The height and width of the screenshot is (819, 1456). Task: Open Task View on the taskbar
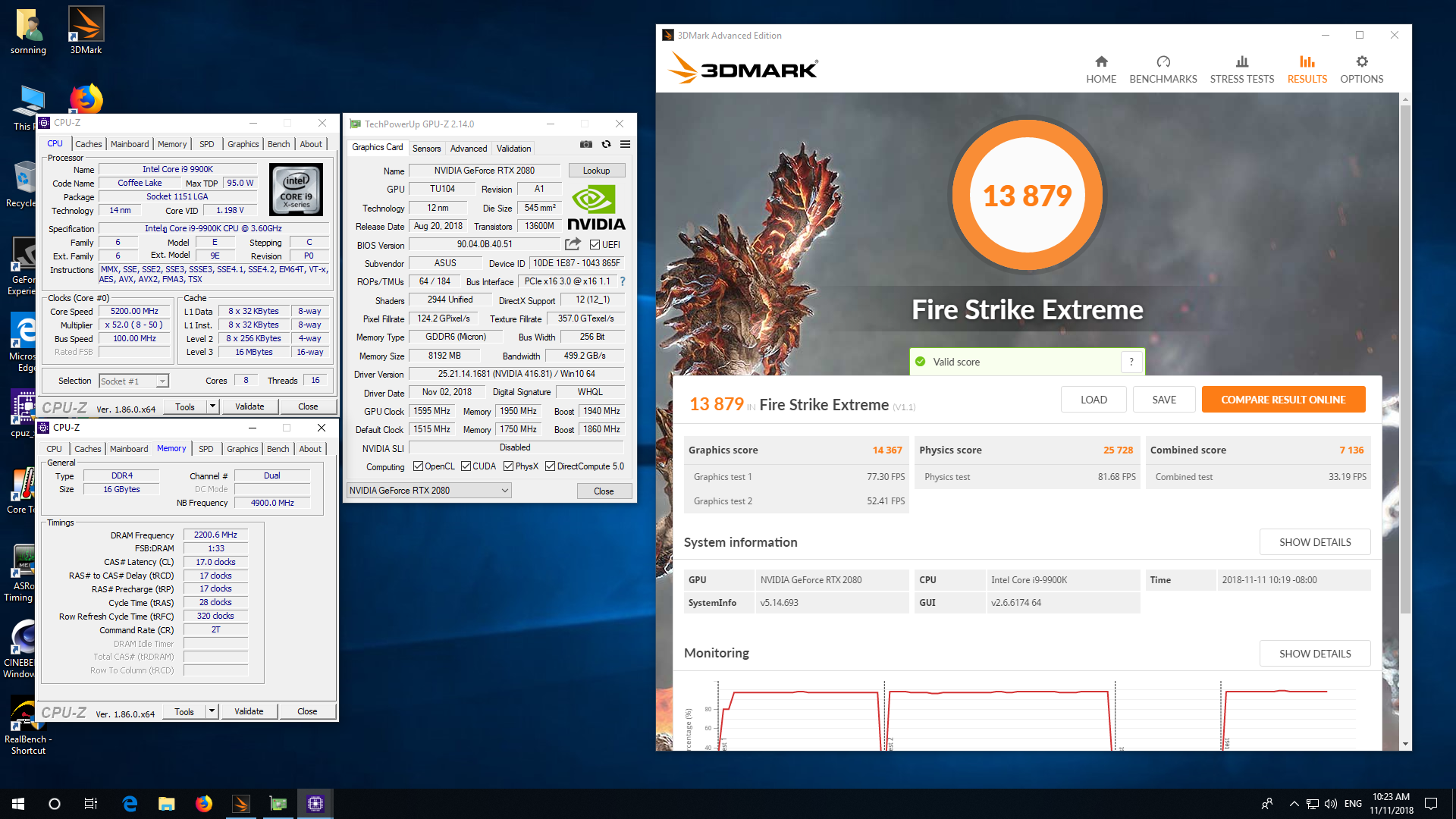(91, 804)
